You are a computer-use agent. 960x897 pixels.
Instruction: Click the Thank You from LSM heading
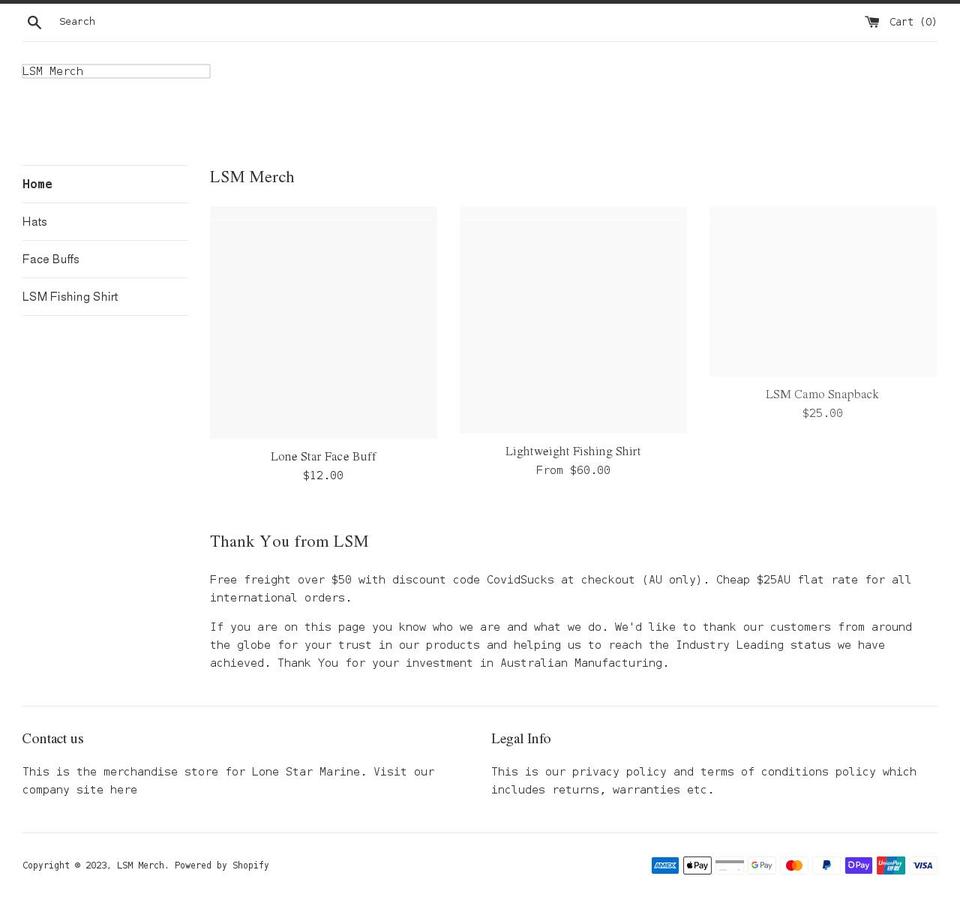[289, 541]
